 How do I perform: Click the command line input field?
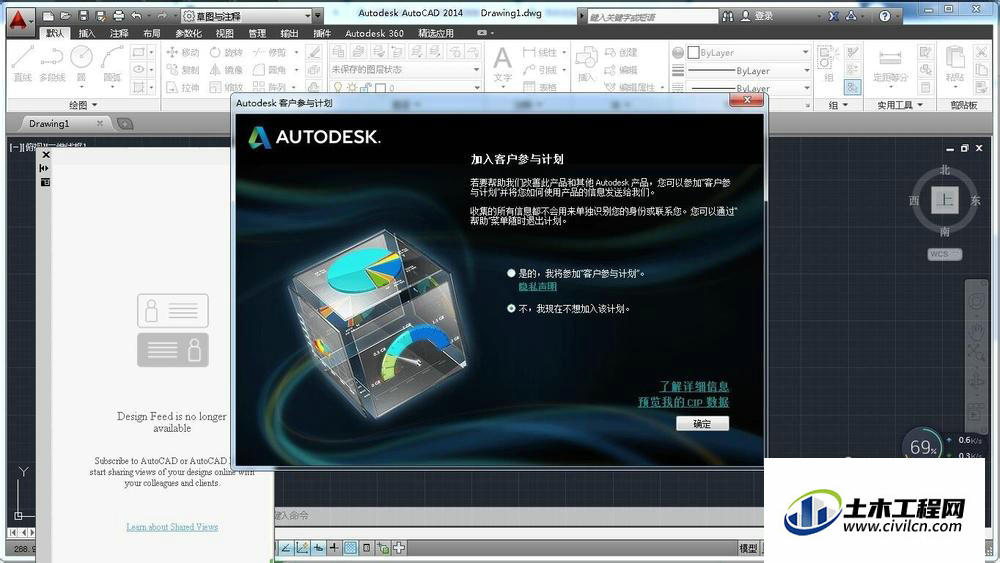(x=518, y=515)
